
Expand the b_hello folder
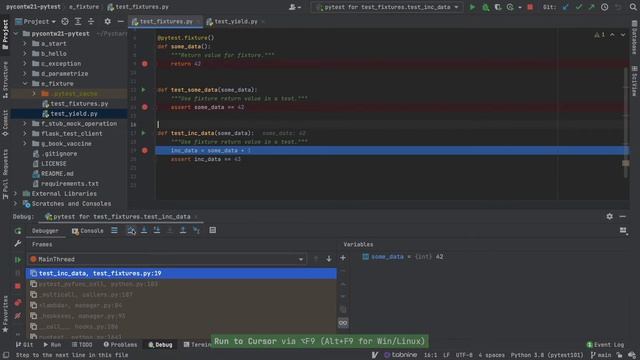click(x=25, y=53)
